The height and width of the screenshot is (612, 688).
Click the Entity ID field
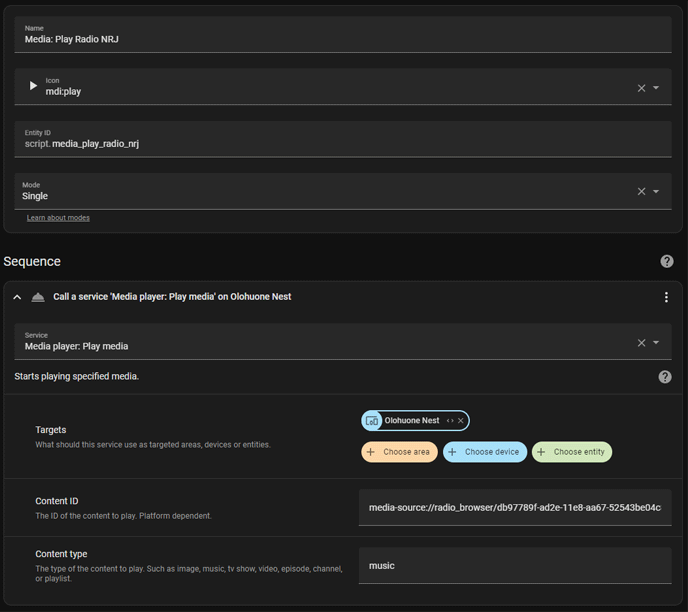343,139
